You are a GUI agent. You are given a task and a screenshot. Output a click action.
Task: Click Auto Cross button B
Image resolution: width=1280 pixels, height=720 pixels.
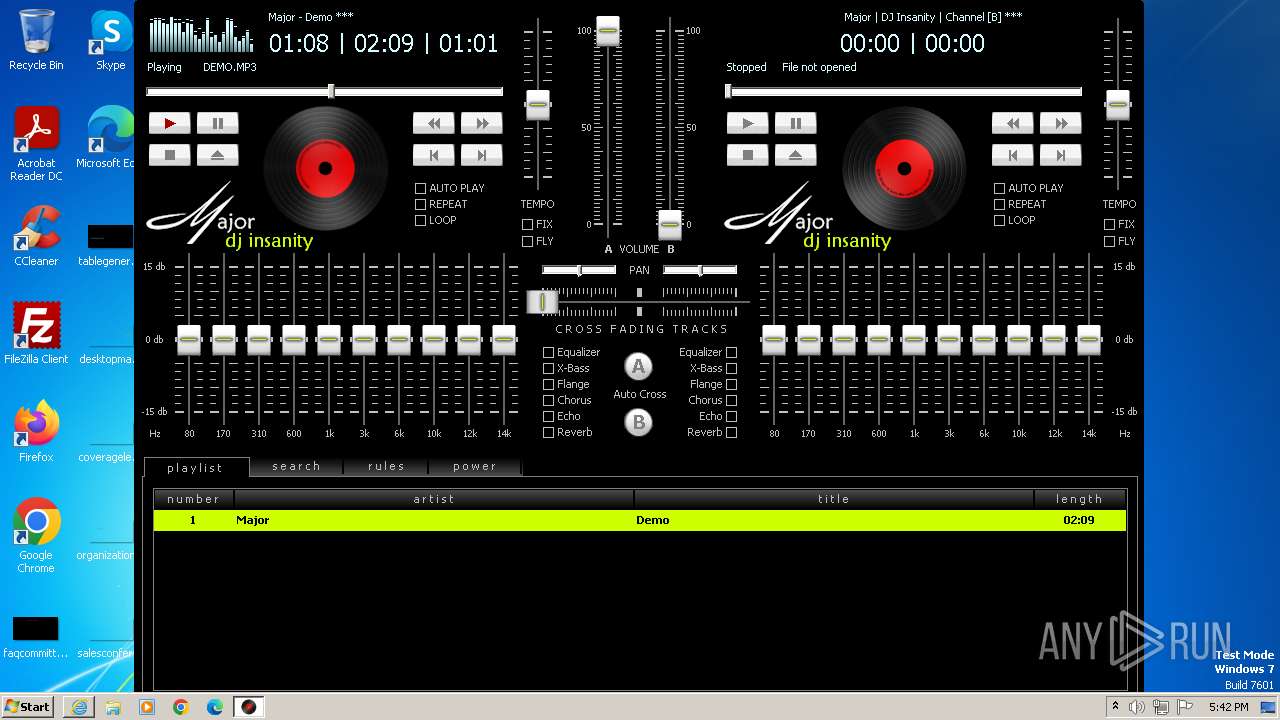(x=638, y=422)
